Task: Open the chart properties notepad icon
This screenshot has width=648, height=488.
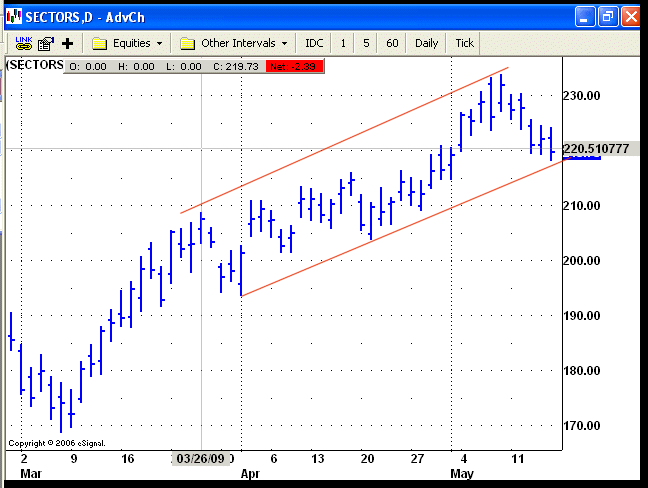Action: click(46, 43)
